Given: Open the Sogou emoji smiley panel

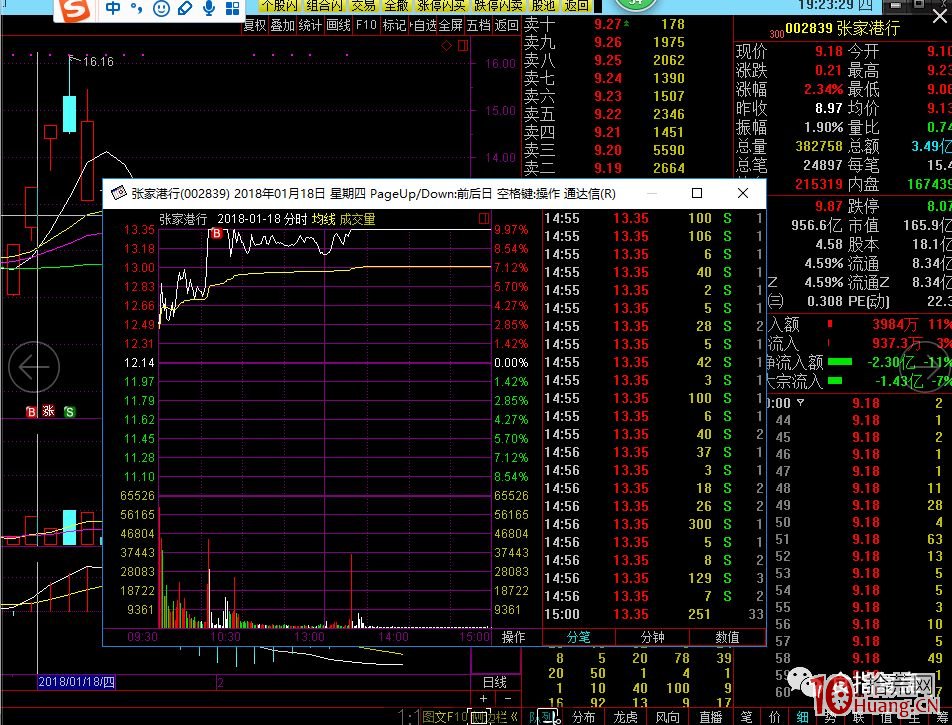Looking at the screenshot, I should pyautogui.click(x=161, y=8).
